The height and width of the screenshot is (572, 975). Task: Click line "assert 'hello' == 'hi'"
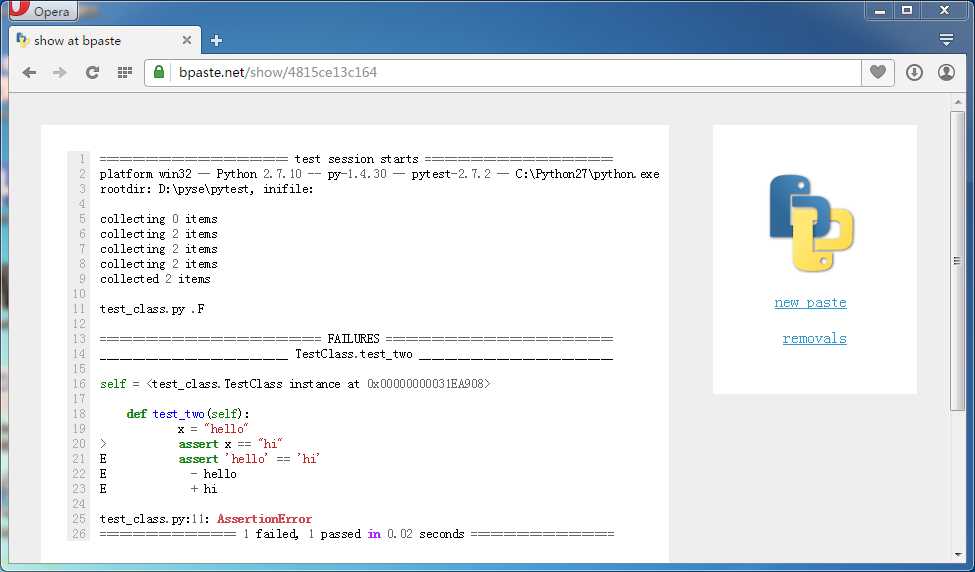click(x=249, y=459)
